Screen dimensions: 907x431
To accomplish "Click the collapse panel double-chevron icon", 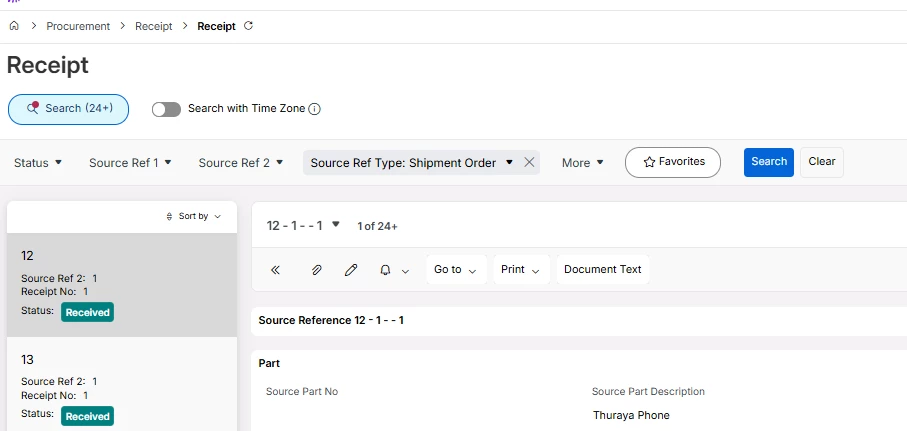I will pyautogui.click(x=276, y=270).
